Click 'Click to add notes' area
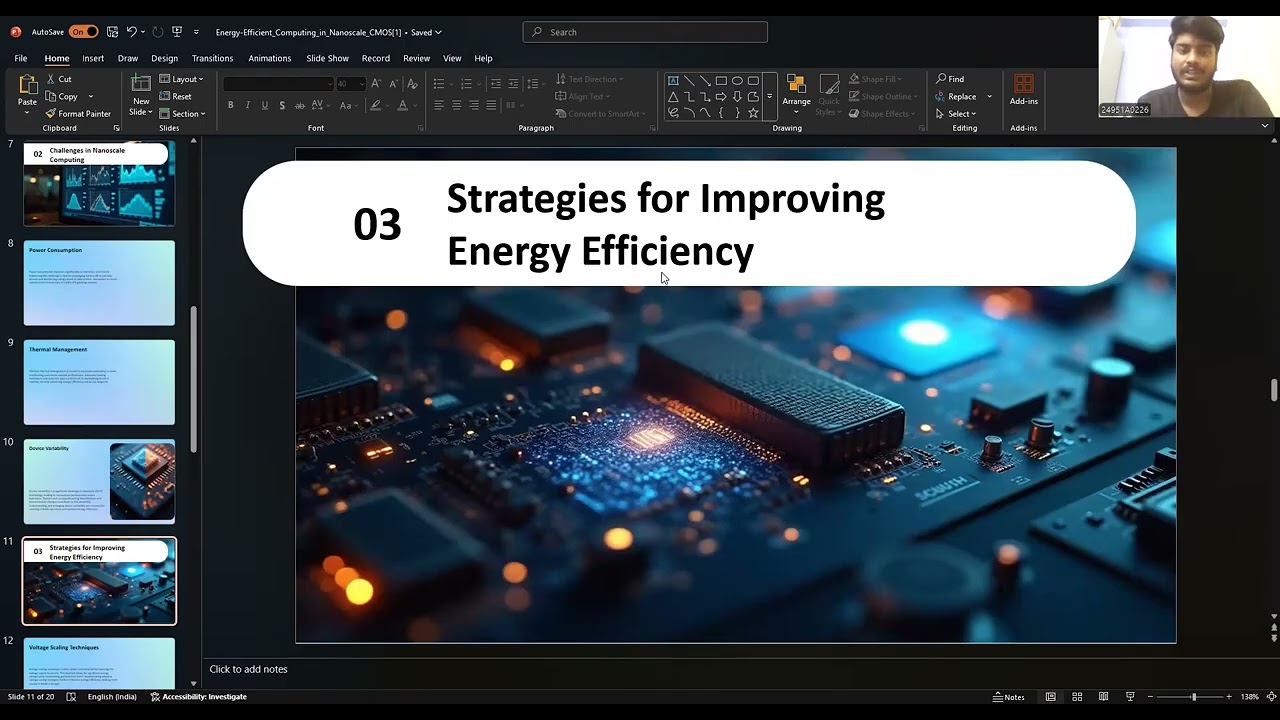The image size is (1280, 720). click(x=248, y=669)
